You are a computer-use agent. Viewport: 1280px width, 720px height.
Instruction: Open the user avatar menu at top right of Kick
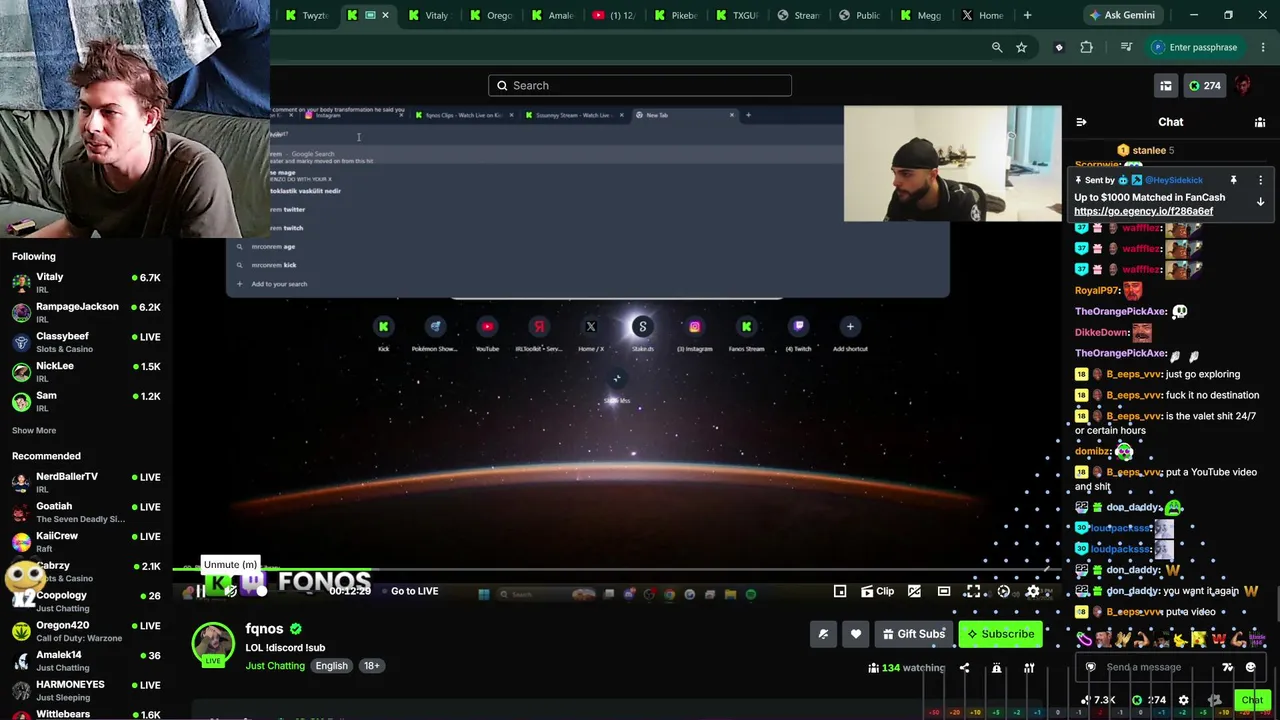tap(1243, 86)
